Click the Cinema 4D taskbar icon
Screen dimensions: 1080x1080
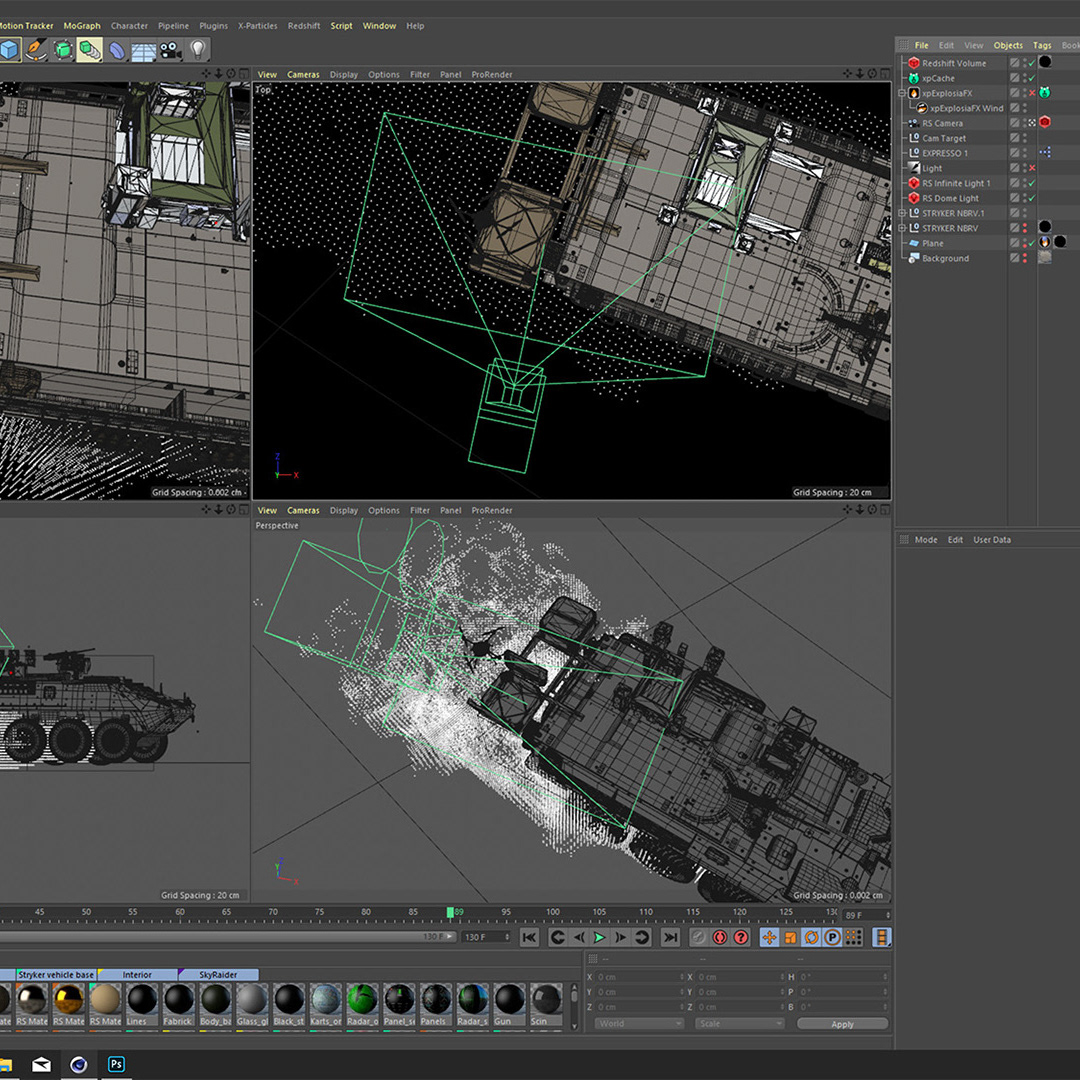pos(79,1064)
